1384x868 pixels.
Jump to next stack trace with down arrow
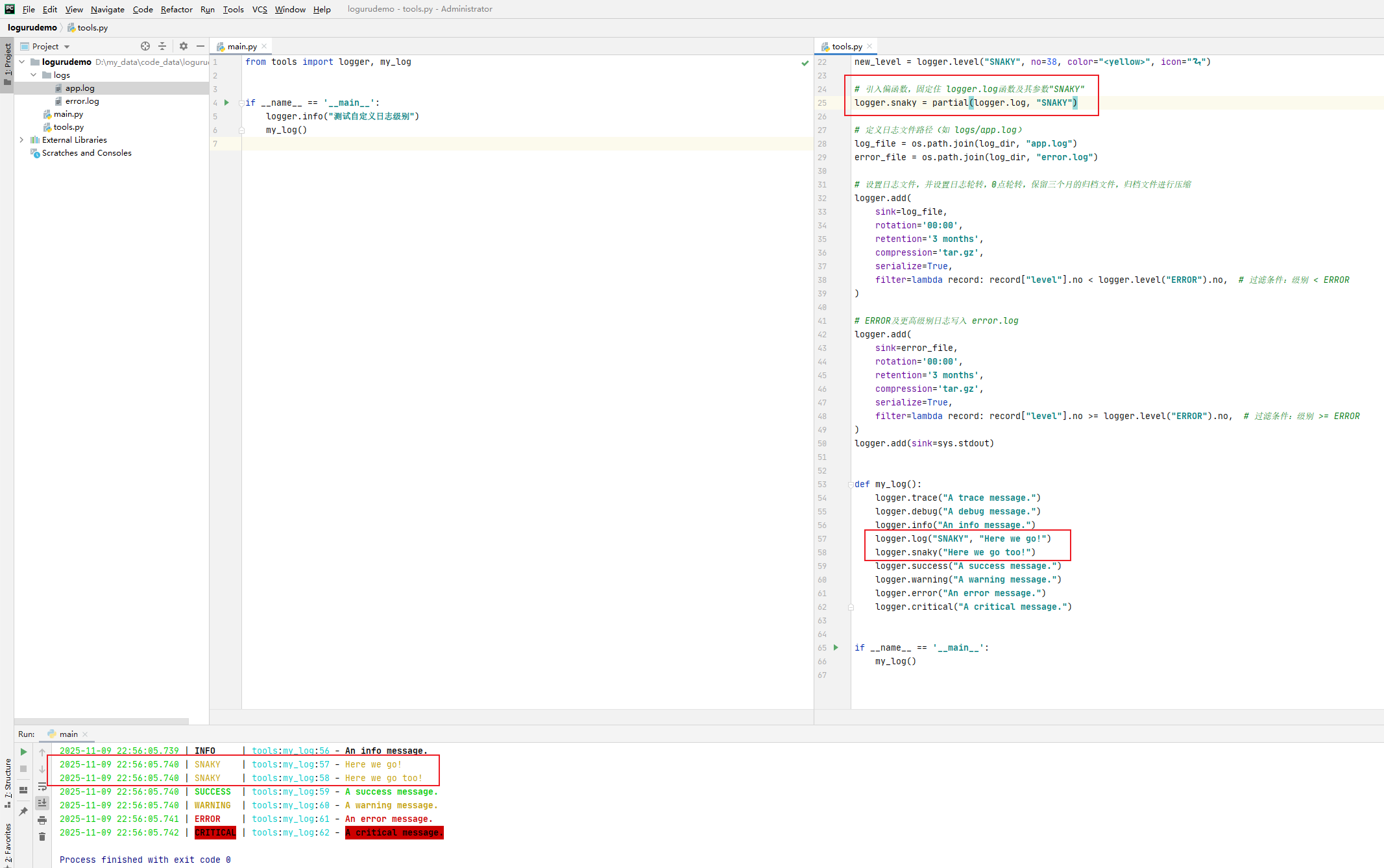click(x=42, y=770)
